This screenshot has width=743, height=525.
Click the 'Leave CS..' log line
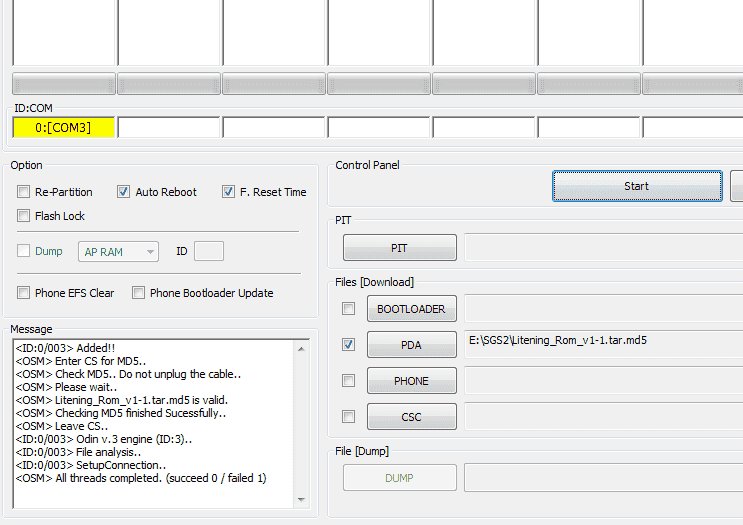point(62,426)
